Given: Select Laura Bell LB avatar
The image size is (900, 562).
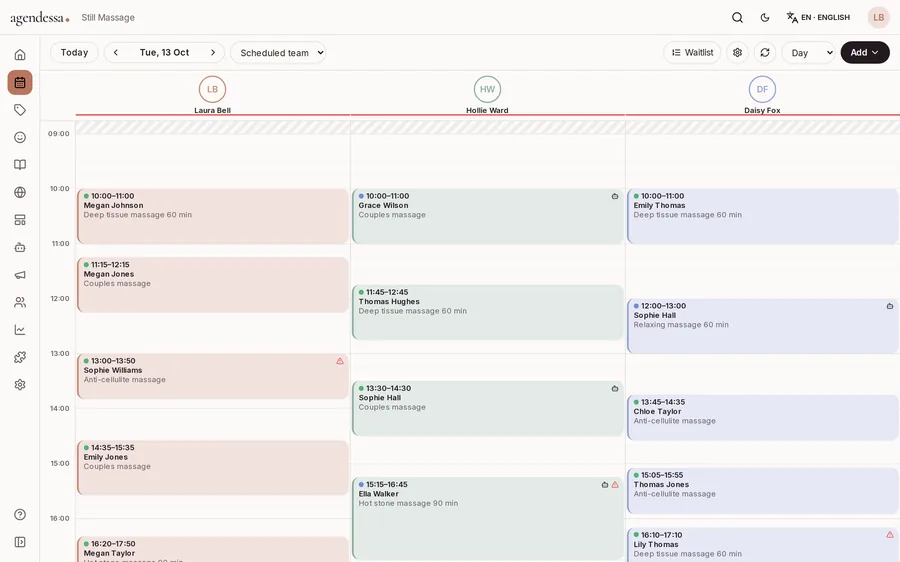Looking at the screenshot, I should tap(212, 89).
